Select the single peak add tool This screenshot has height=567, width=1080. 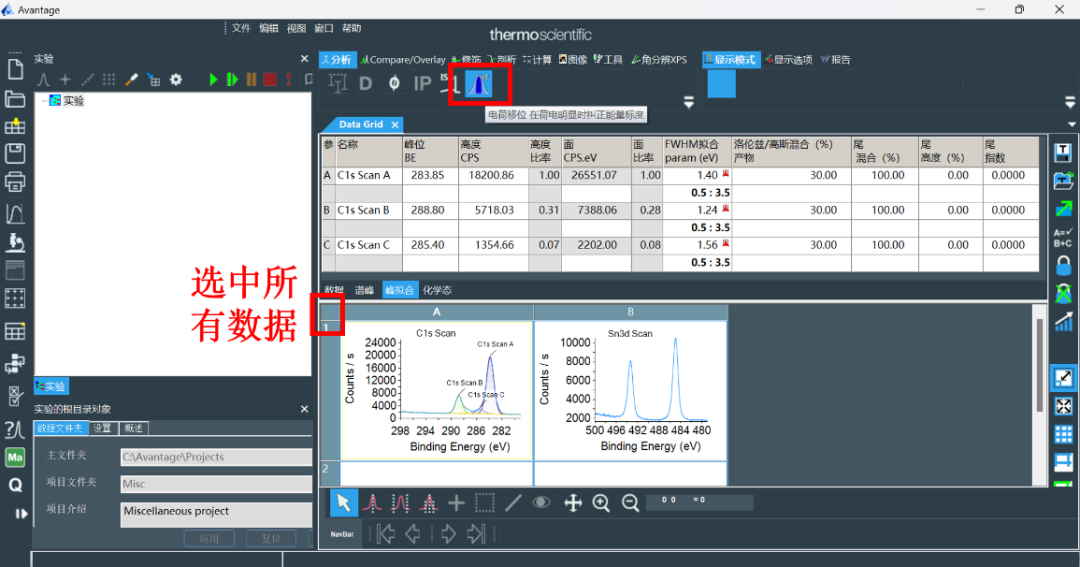point(373,503)
